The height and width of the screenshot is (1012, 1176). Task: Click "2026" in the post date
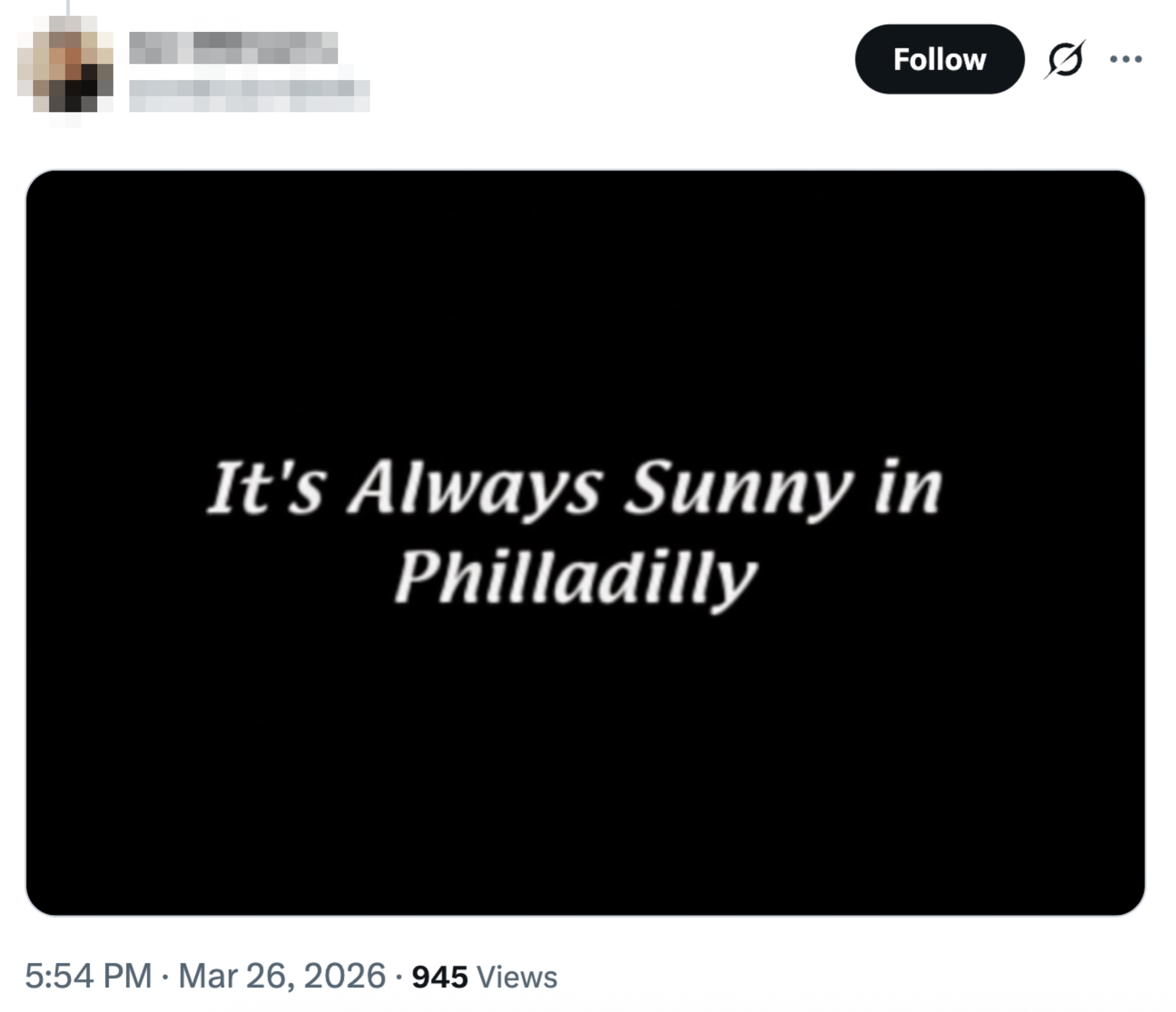click(x=344, y=976)
